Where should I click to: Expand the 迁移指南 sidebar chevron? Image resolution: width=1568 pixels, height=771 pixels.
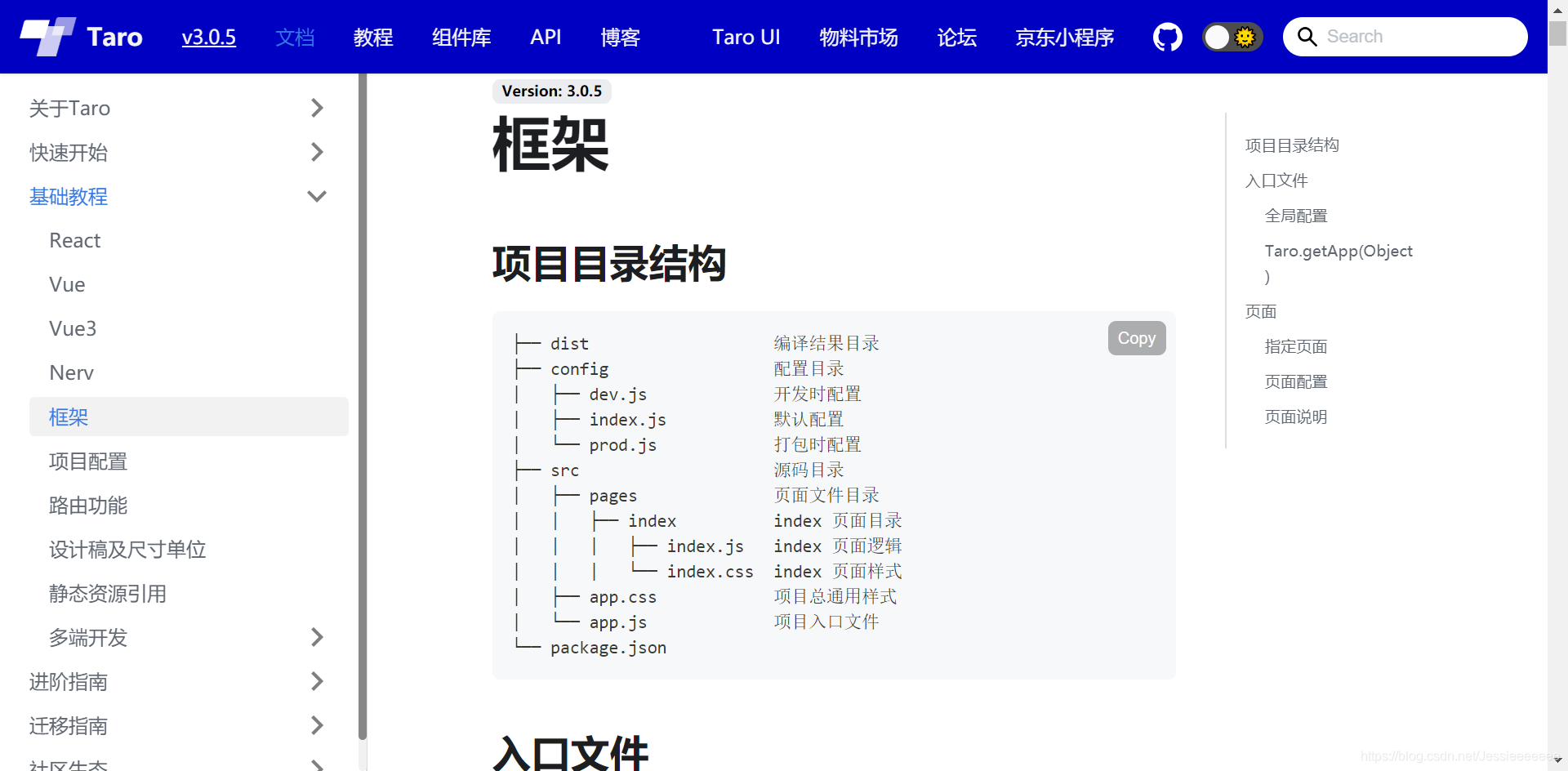click(x=318, y=725)
